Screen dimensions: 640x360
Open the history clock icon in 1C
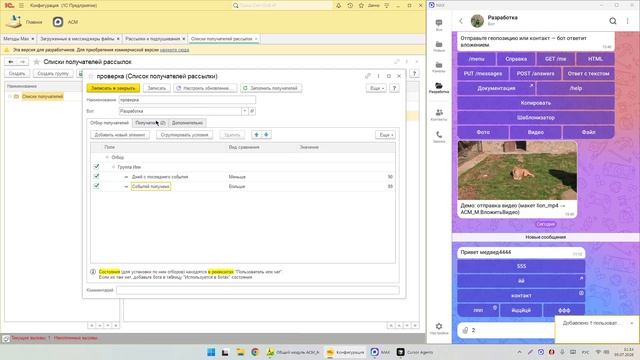pyautogui.click(x=350, y=5)
